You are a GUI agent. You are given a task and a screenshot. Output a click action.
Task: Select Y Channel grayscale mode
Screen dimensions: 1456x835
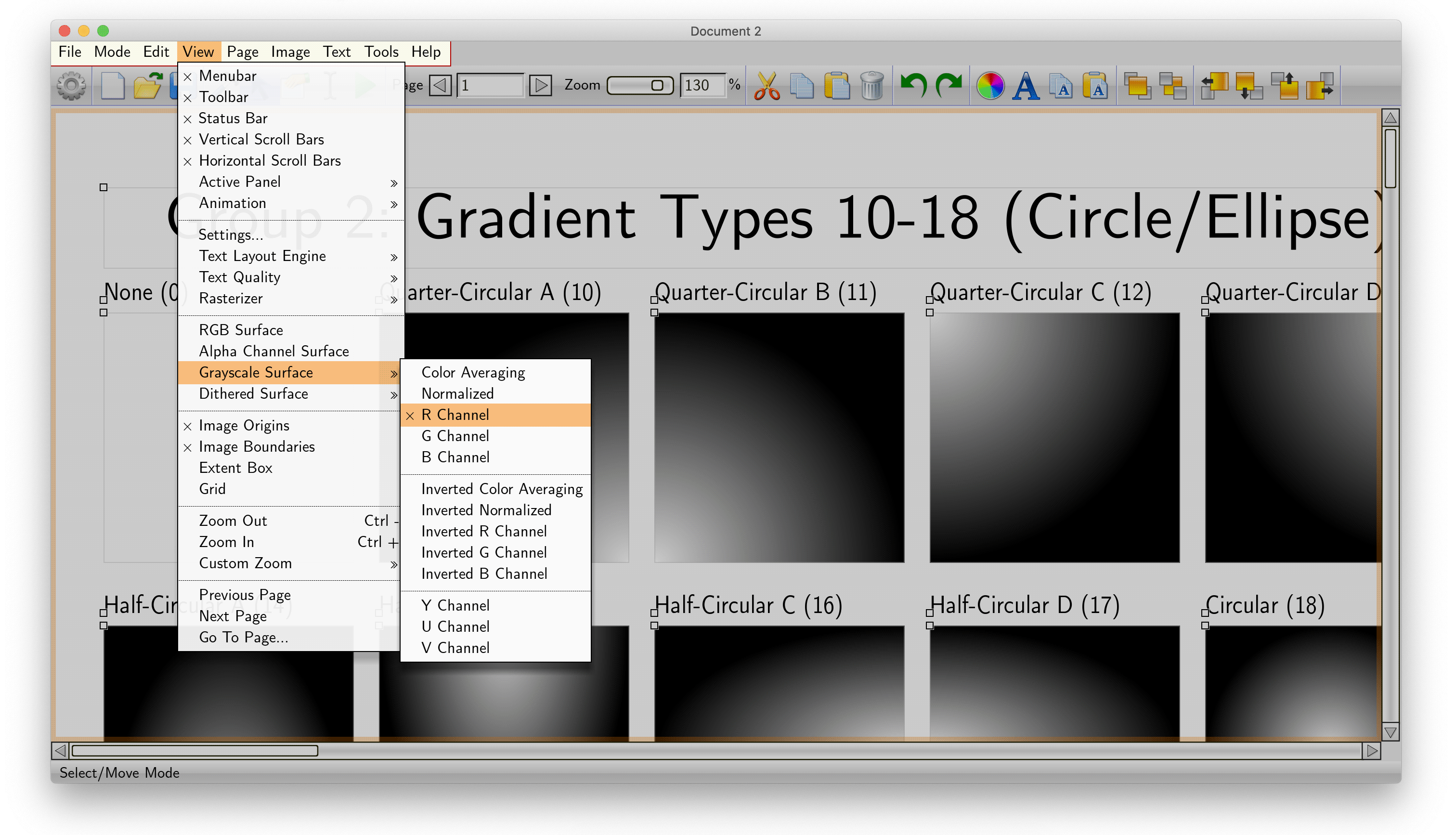496,606
